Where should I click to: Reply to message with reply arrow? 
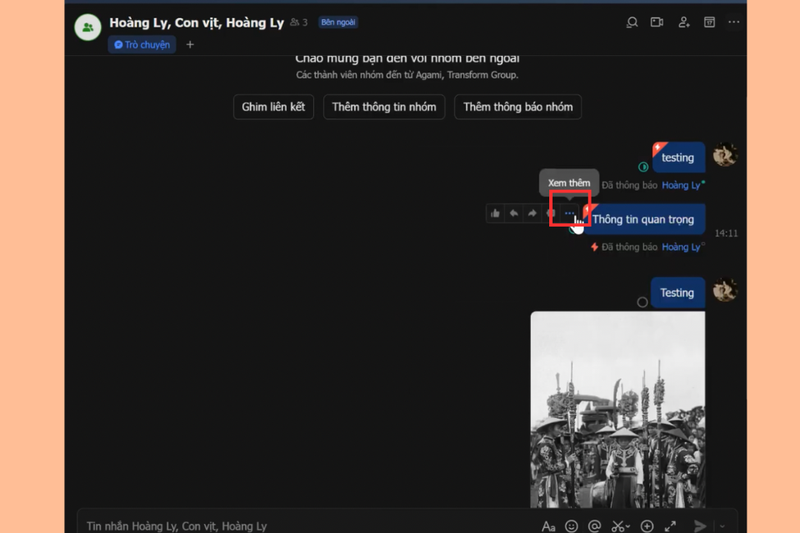[514, 213]
